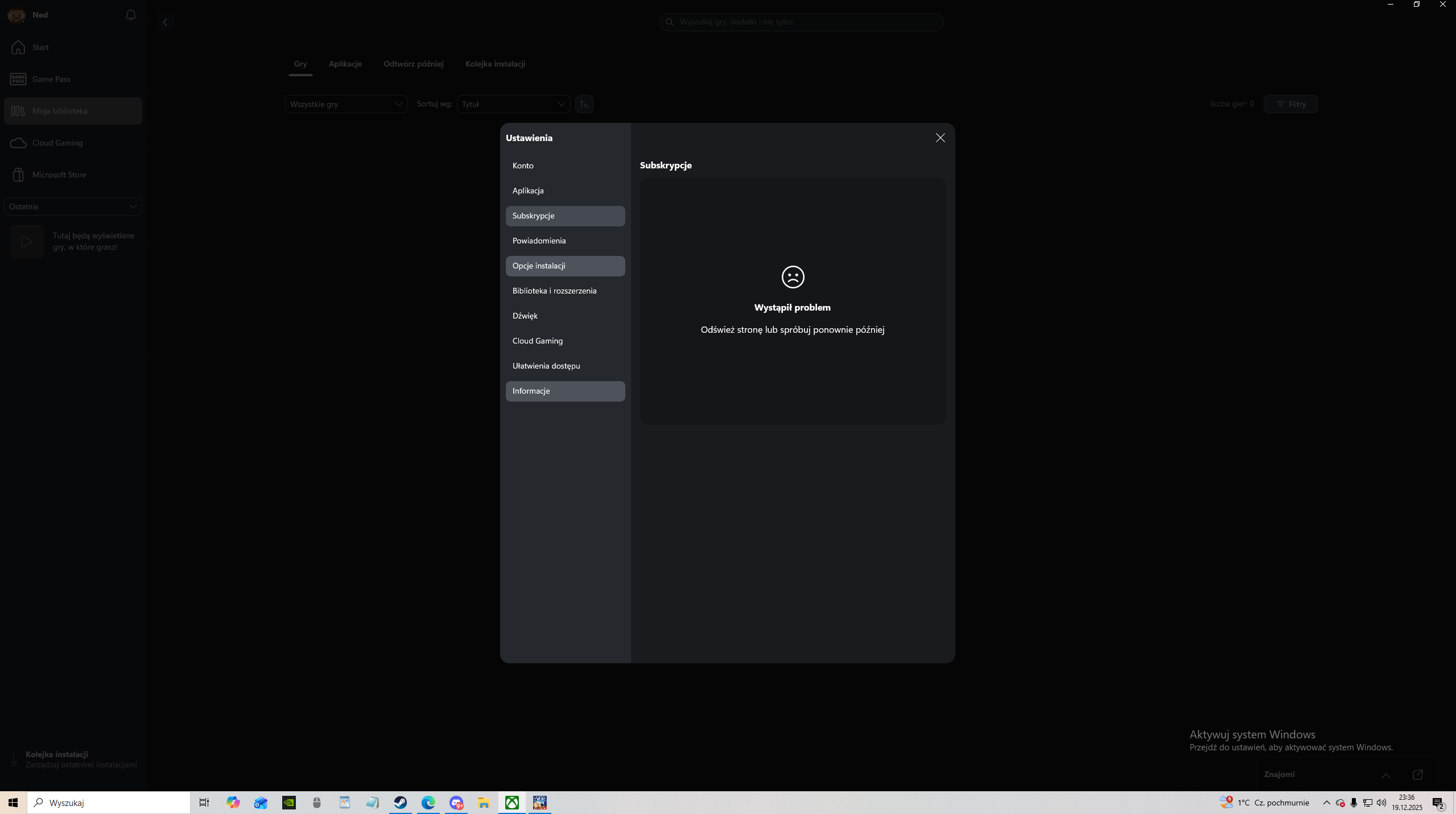Open Game Pass from sidebar icon
1456x814 pixels.
tap(18, 79)
